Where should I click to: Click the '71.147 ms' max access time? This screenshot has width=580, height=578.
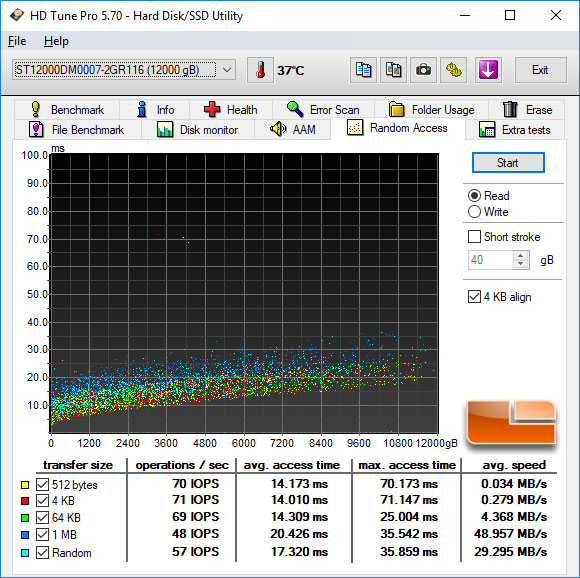(x=409, y=500)
